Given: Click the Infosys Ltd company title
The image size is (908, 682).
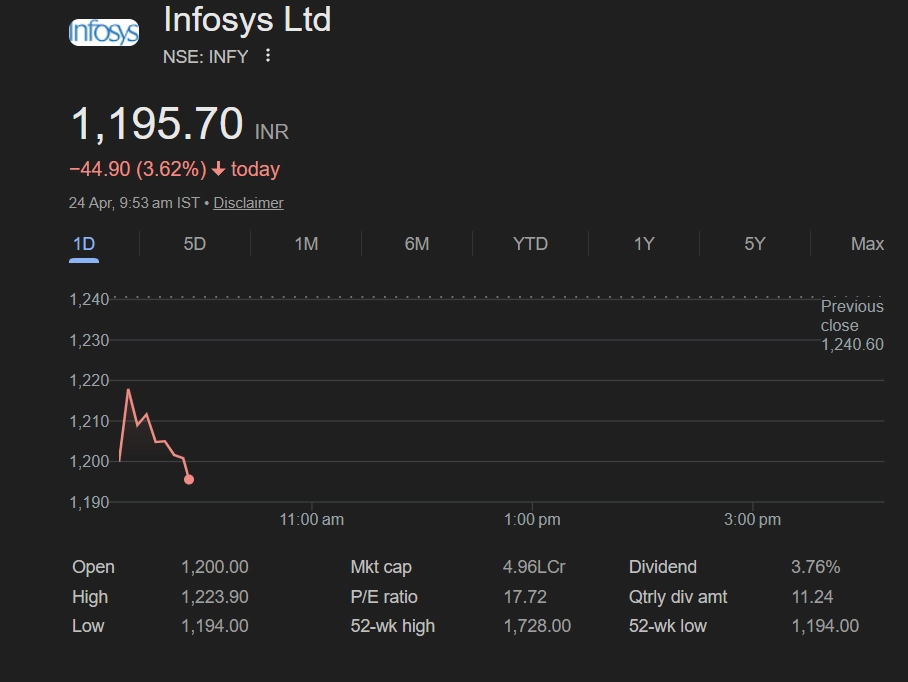Looking at the screenshot, I should (x=247, y=19).
